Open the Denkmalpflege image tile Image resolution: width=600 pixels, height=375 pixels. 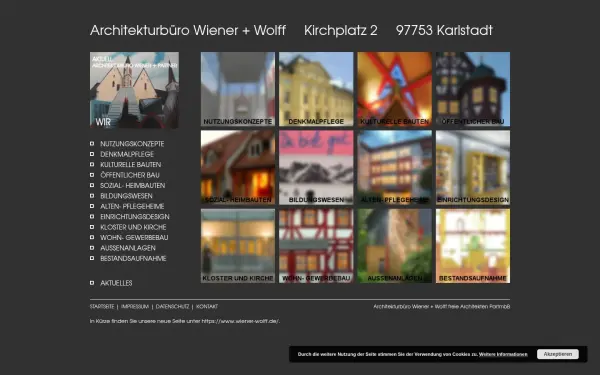316,89
